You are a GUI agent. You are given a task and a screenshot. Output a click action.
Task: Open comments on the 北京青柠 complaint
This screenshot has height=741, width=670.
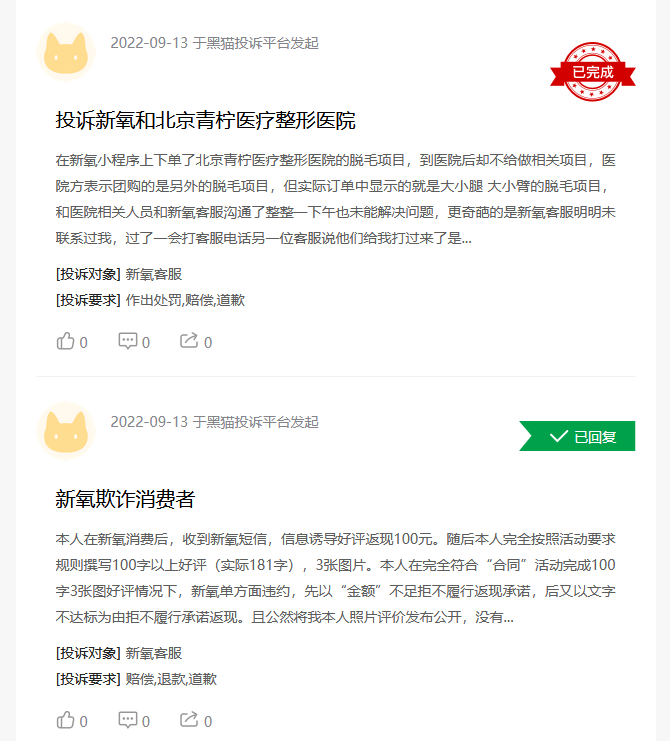[x=134, y=341]
